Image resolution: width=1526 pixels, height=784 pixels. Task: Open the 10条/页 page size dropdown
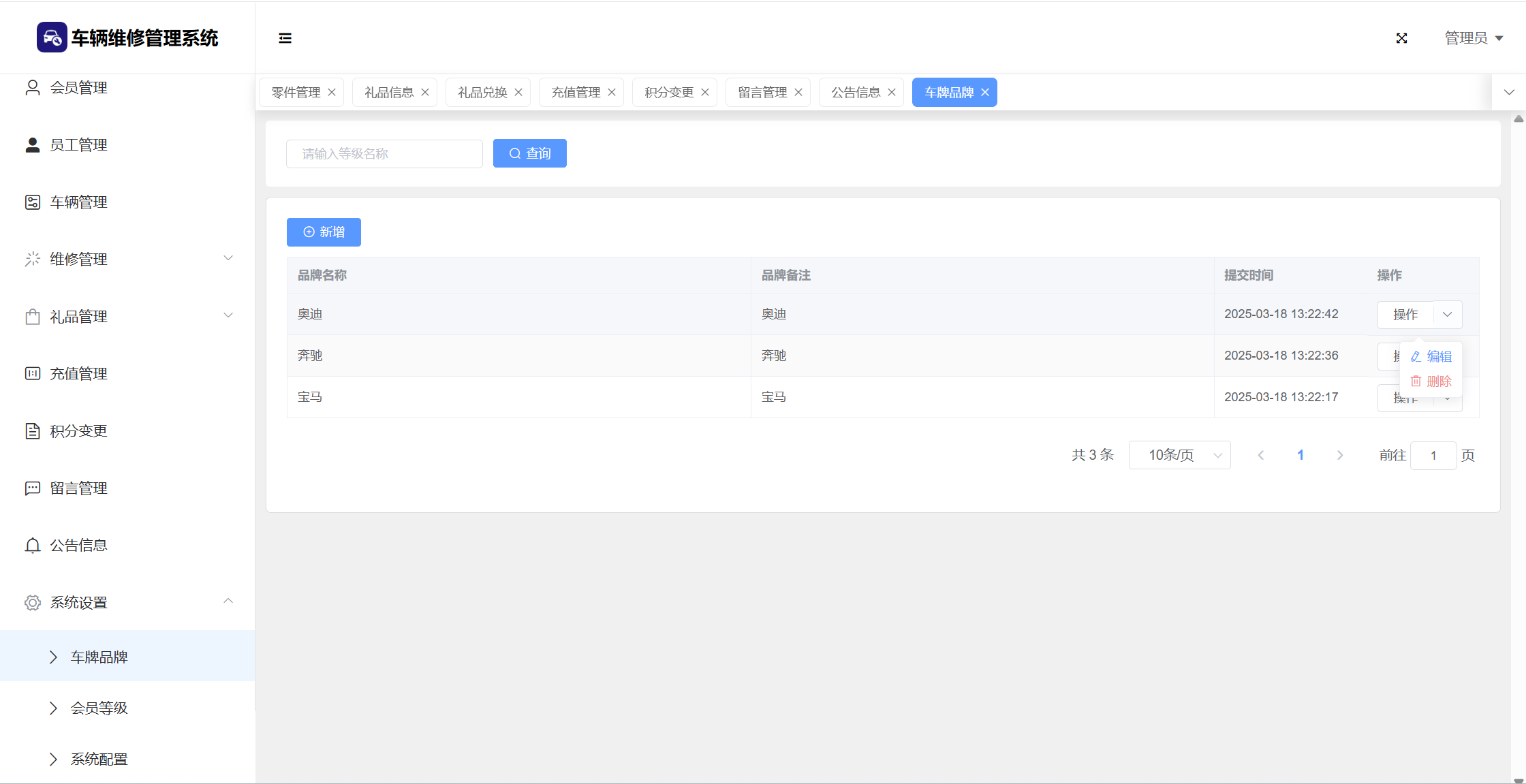coord(1179,455)
